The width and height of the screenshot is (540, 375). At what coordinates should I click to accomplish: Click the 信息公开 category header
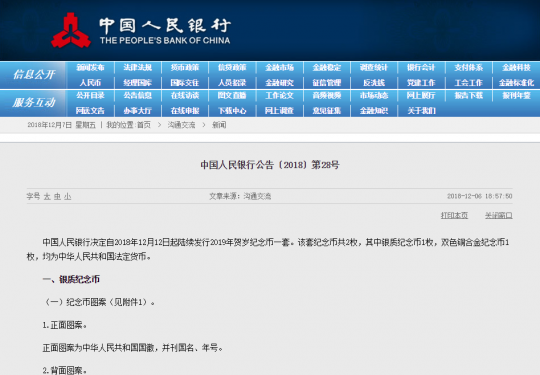point(33,75)
